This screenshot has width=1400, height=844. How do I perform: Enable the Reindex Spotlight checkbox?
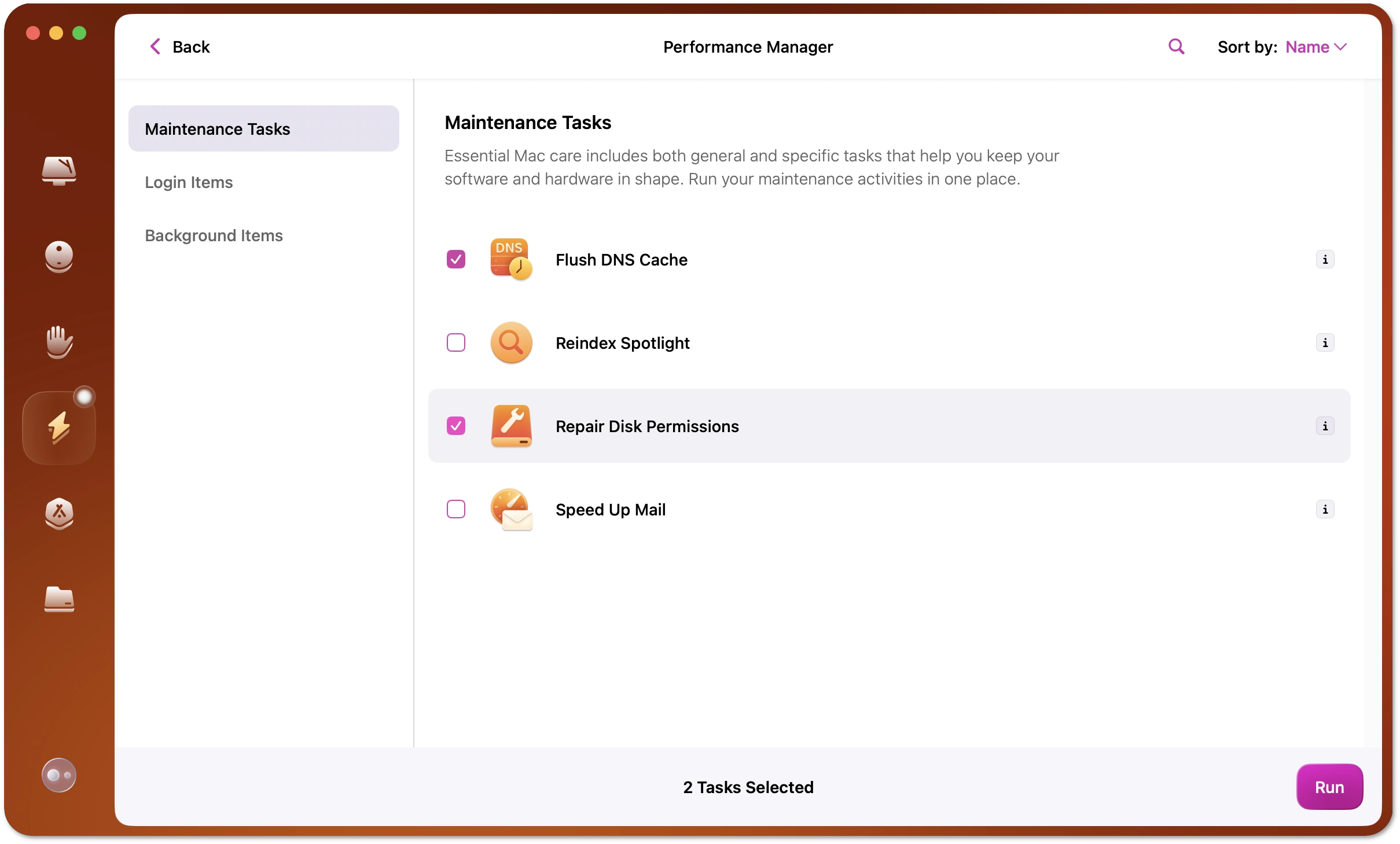[456, 343]
